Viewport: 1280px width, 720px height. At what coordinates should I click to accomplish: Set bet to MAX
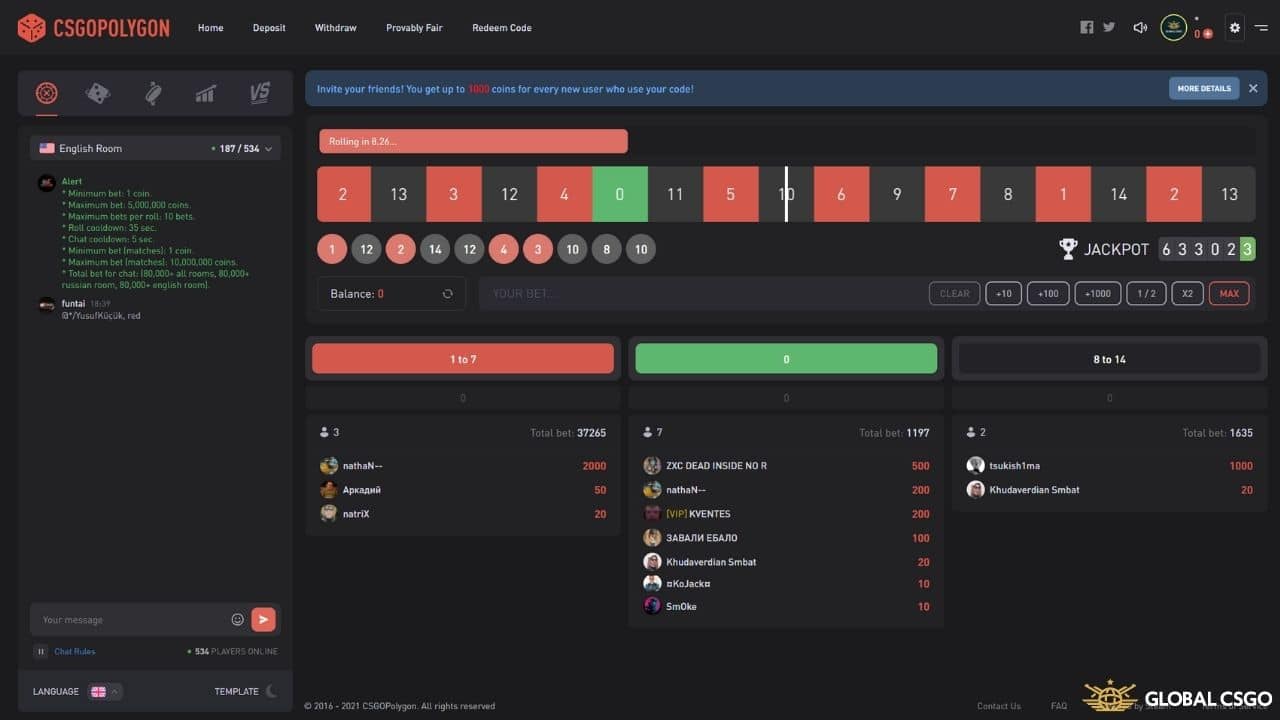(1229, 294)
